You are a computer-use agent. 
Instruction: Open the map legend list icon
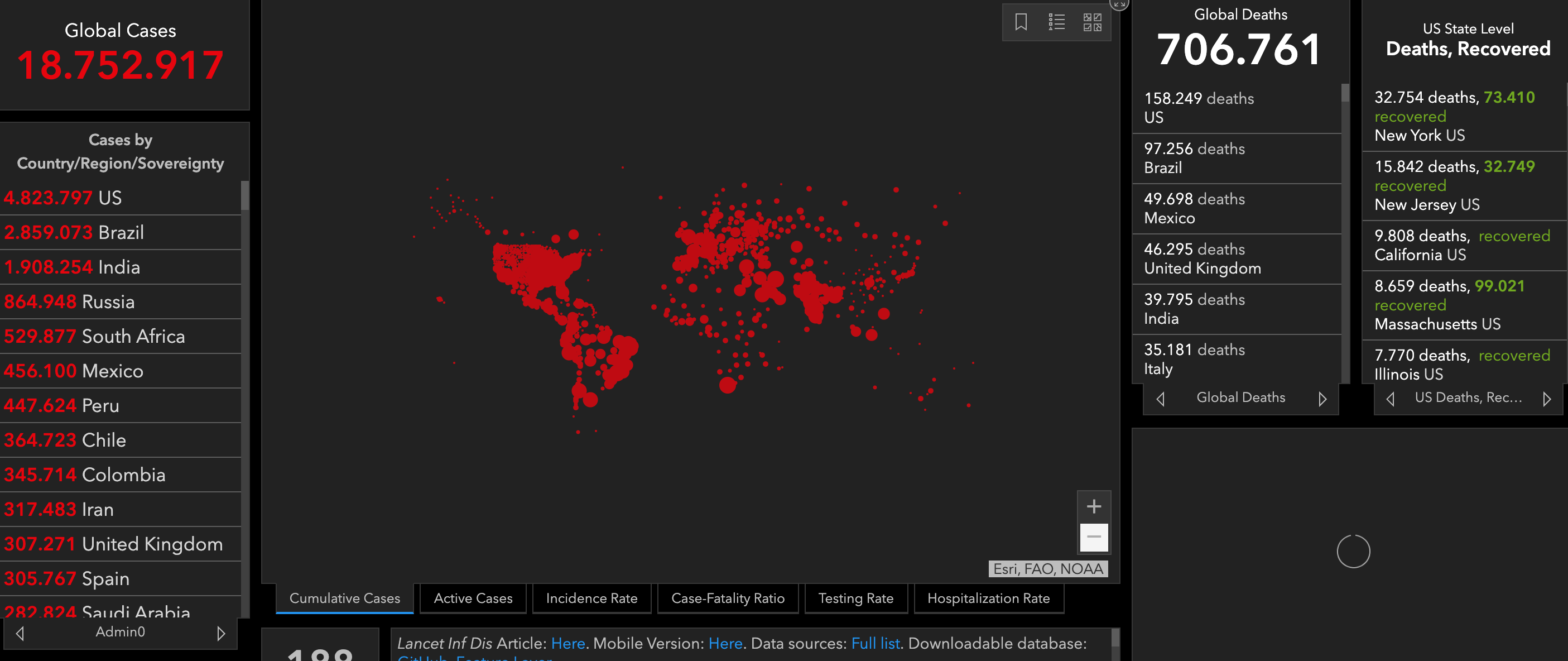[1057, 22]
